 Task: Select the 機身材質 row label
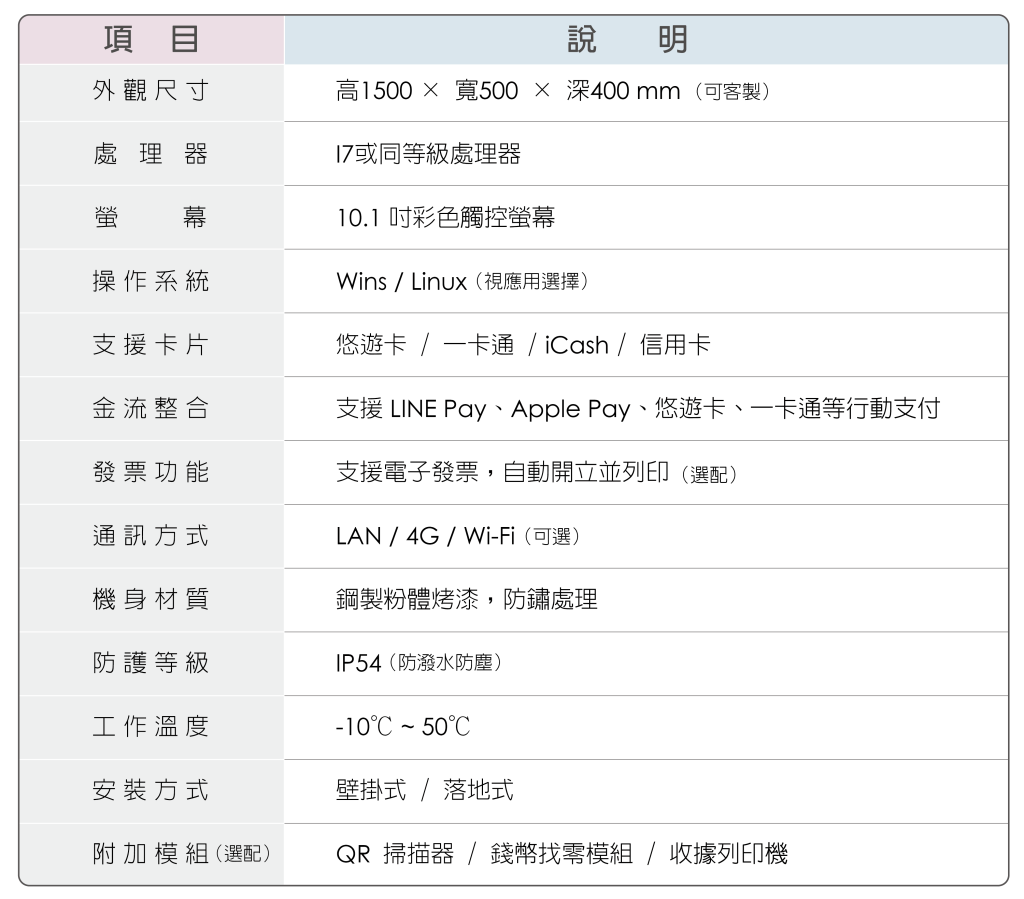[x=151, y=600]
